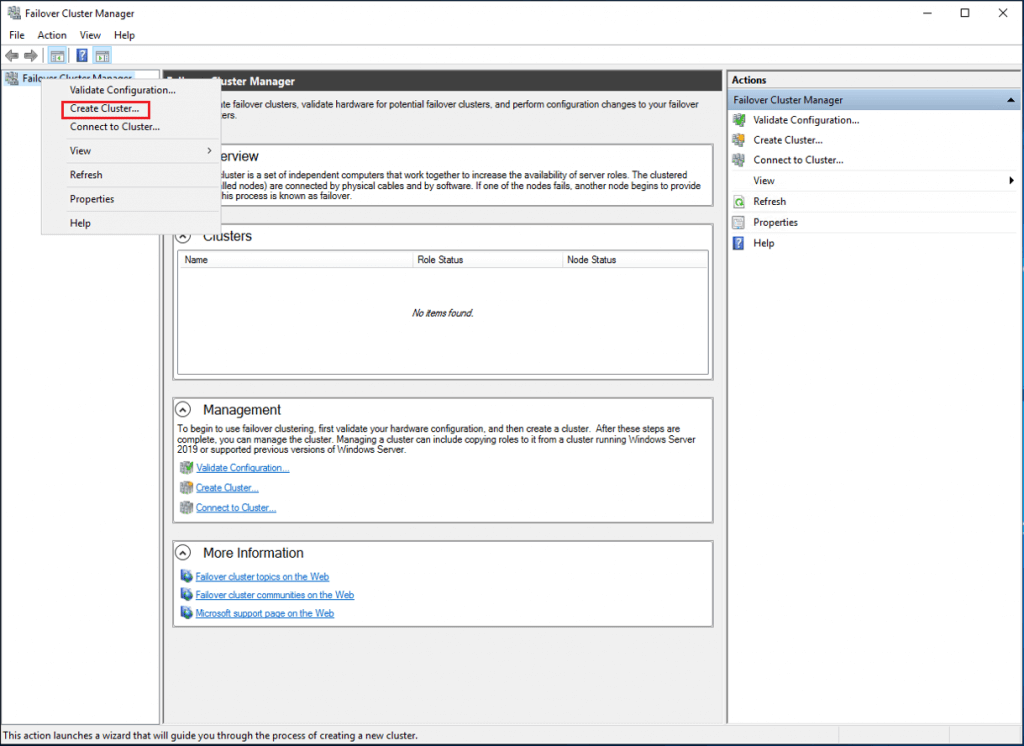
Task: Choose Connect to Cluster in context menu
Action: (x=115, y=127)
